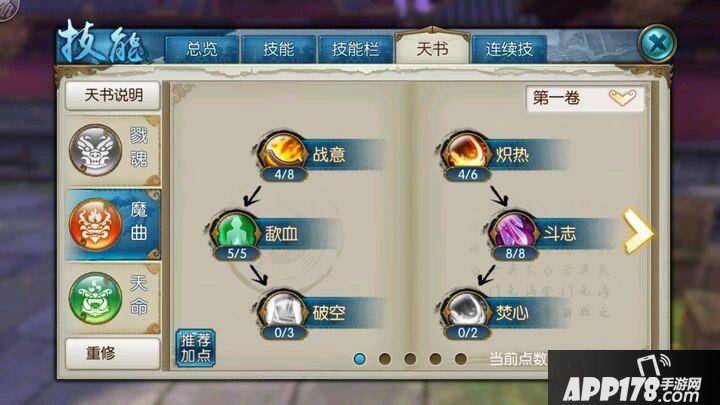Jump to the fifth page dot
The height and width of the screenshot is (405, 720).
point(461,359)
